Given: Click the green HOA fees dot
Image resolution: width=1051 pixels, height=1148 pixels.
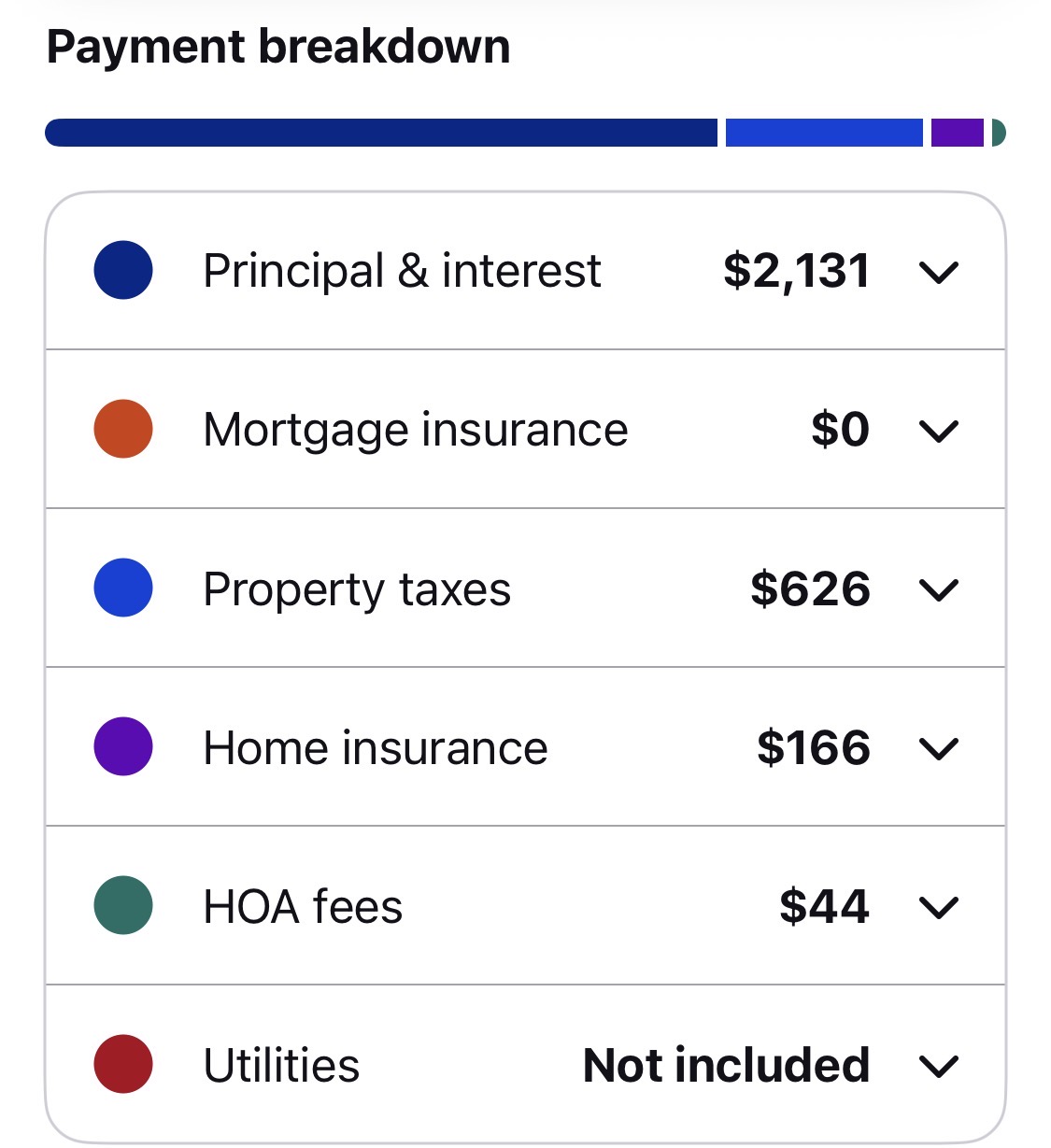Looking at the screenshot, I should pyautogui.click(x=123, y=906).
